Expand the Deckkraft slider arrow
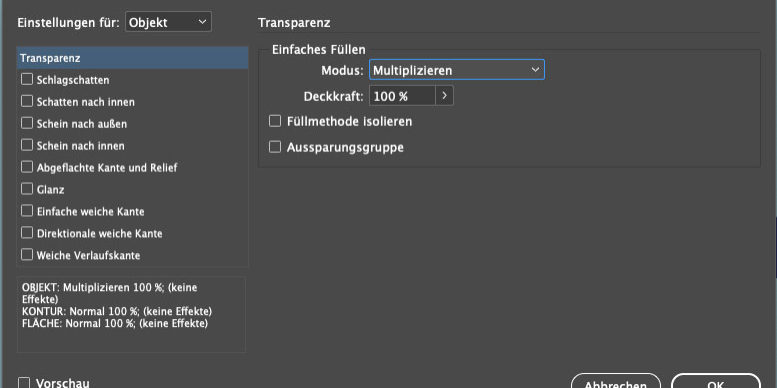The width and height of the screenshot is (777, 388). [444, 96]
